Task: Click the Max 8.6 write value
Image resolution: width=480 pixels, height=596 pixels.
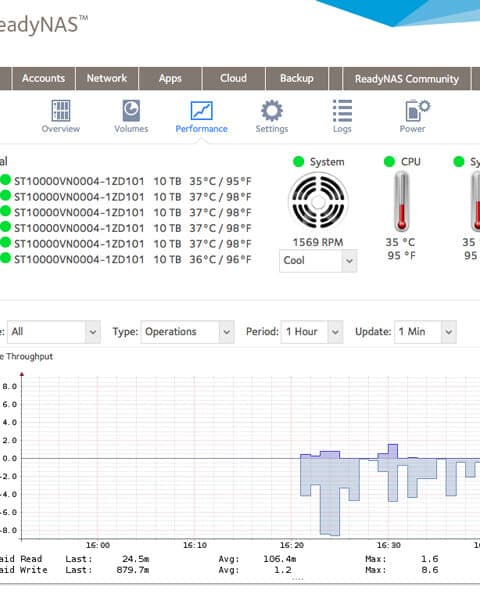Action: (429, 570)
